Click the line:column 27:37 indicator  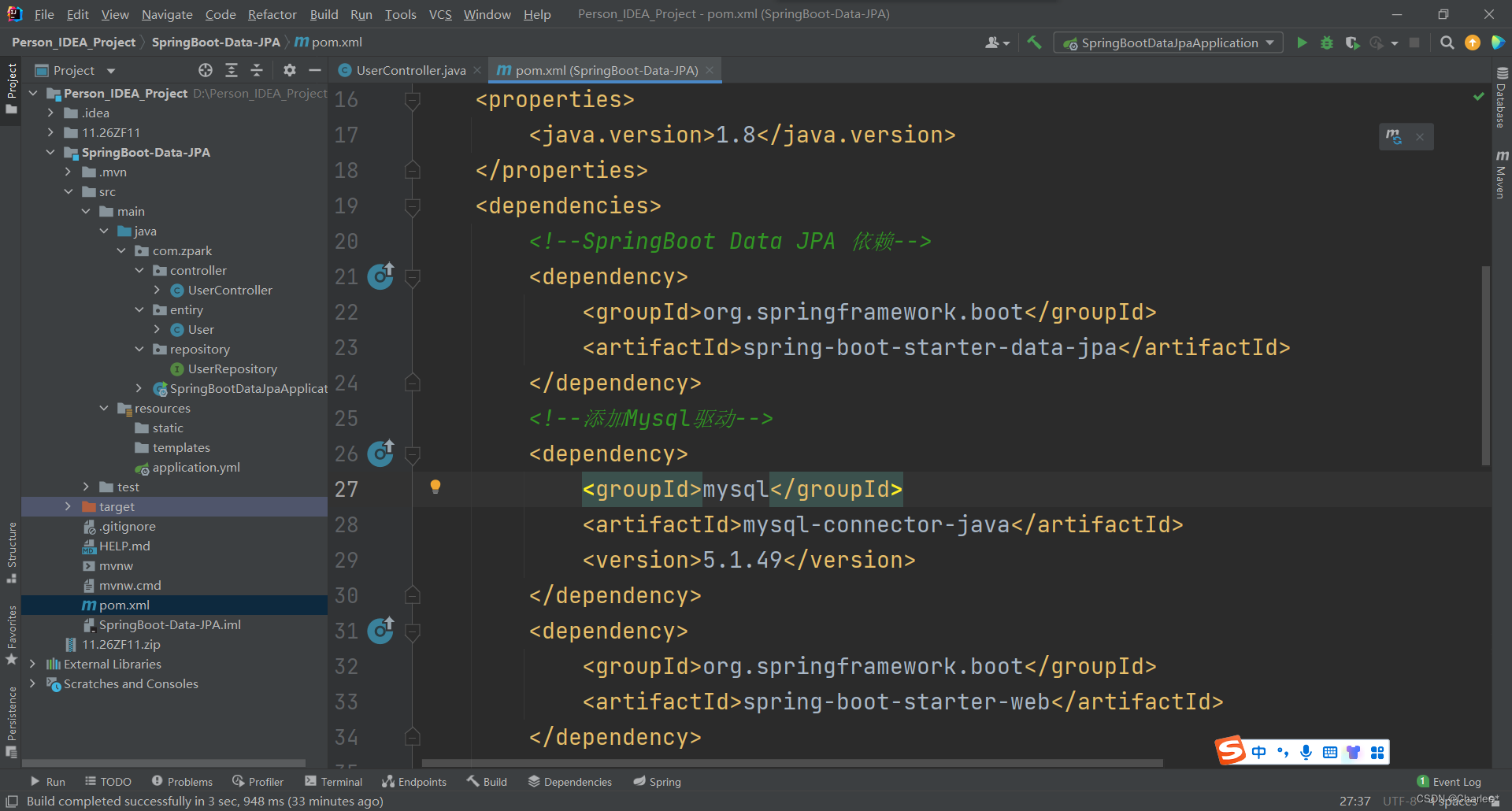pos(1354,801)
